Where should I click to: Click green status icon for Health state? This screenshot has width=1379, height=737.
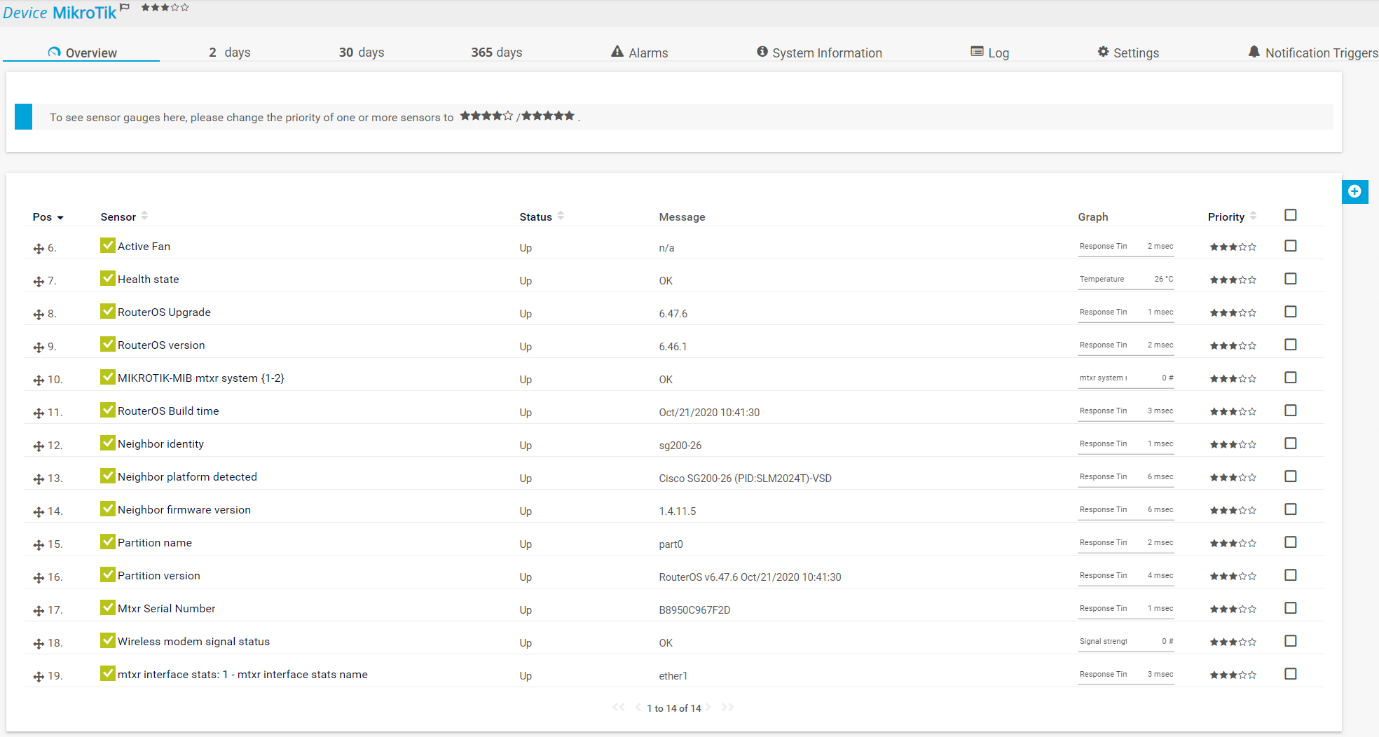[108, 279]
